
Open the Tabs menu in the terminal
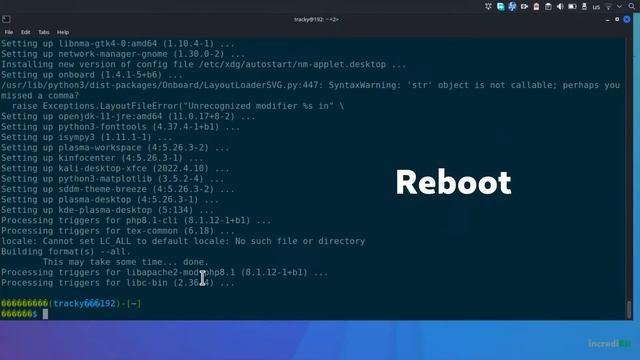[x=44, y=32]
